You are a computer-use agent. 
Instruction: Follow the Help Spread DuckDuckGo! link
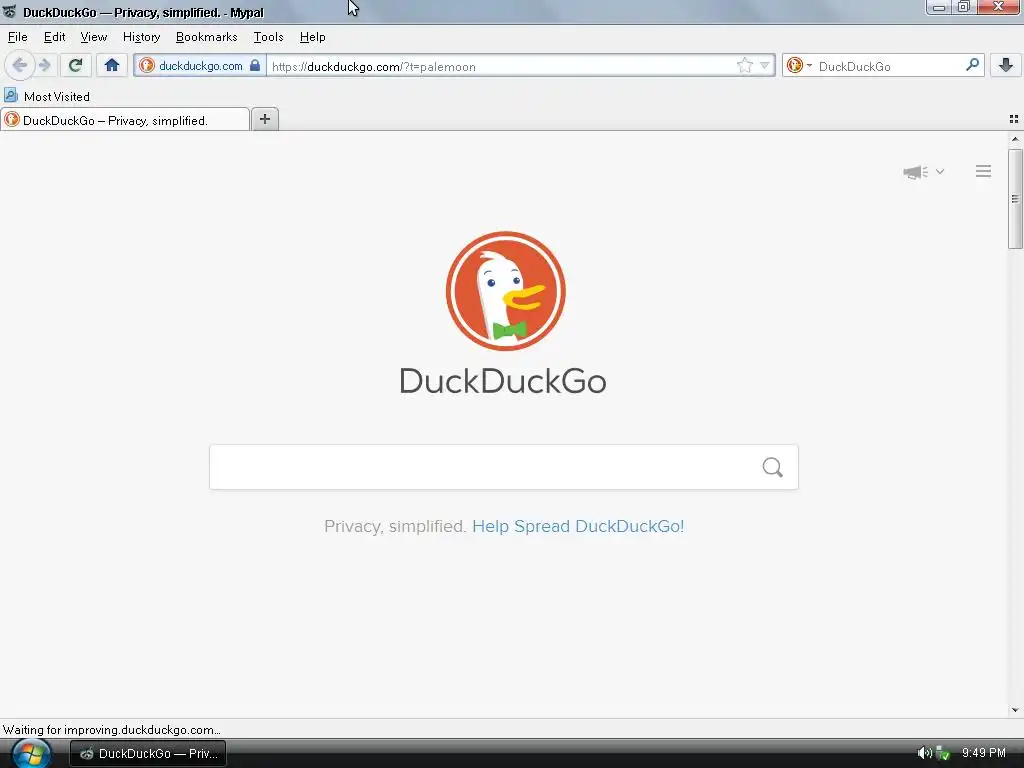[578, 526]
